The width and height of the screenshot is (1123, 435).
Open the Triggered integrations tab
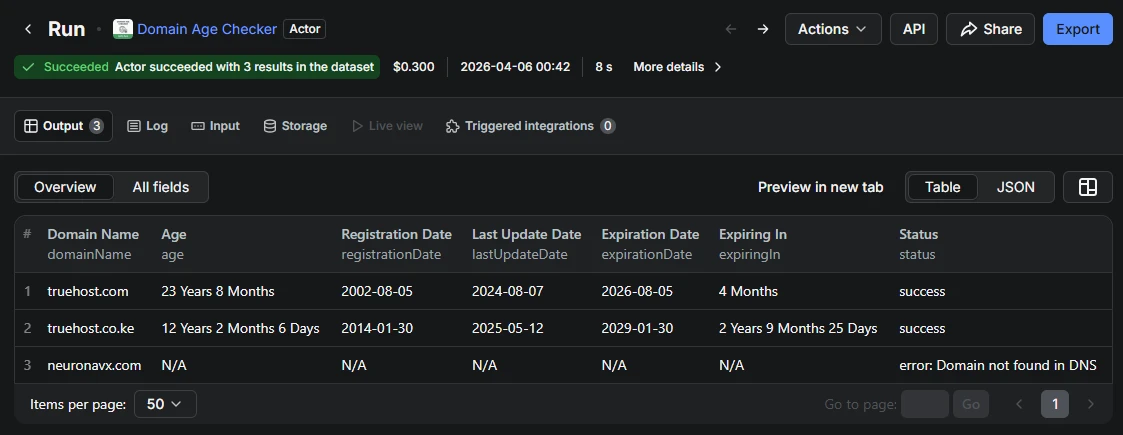(530, 126)
